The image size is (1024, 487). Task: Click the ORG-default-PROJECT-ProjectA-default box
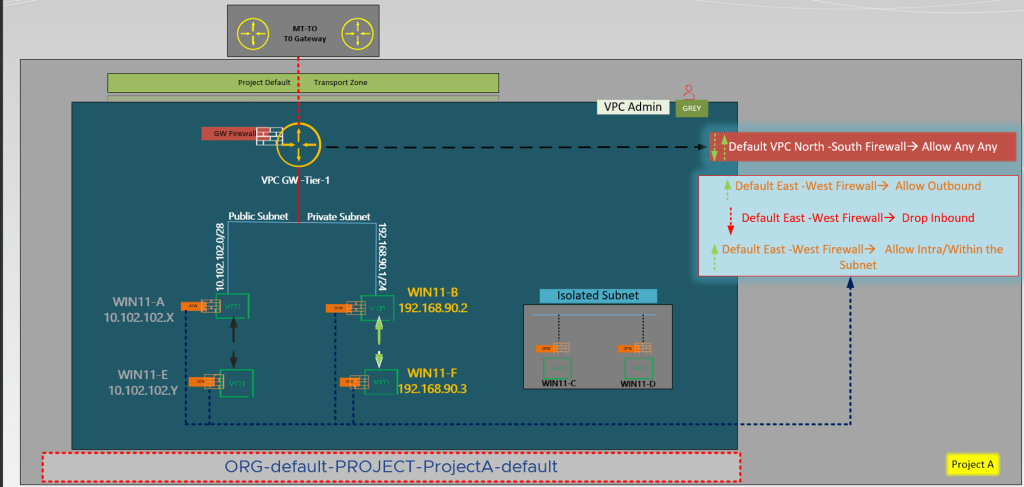point(390,467)
